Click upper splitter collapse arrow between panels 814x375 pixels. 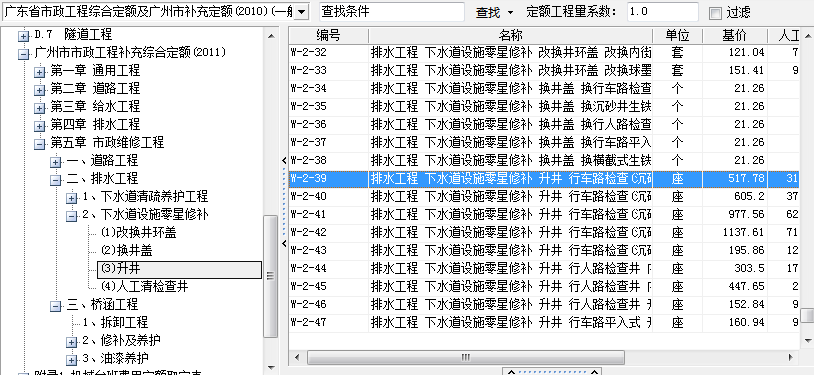(x=284, y=160)
